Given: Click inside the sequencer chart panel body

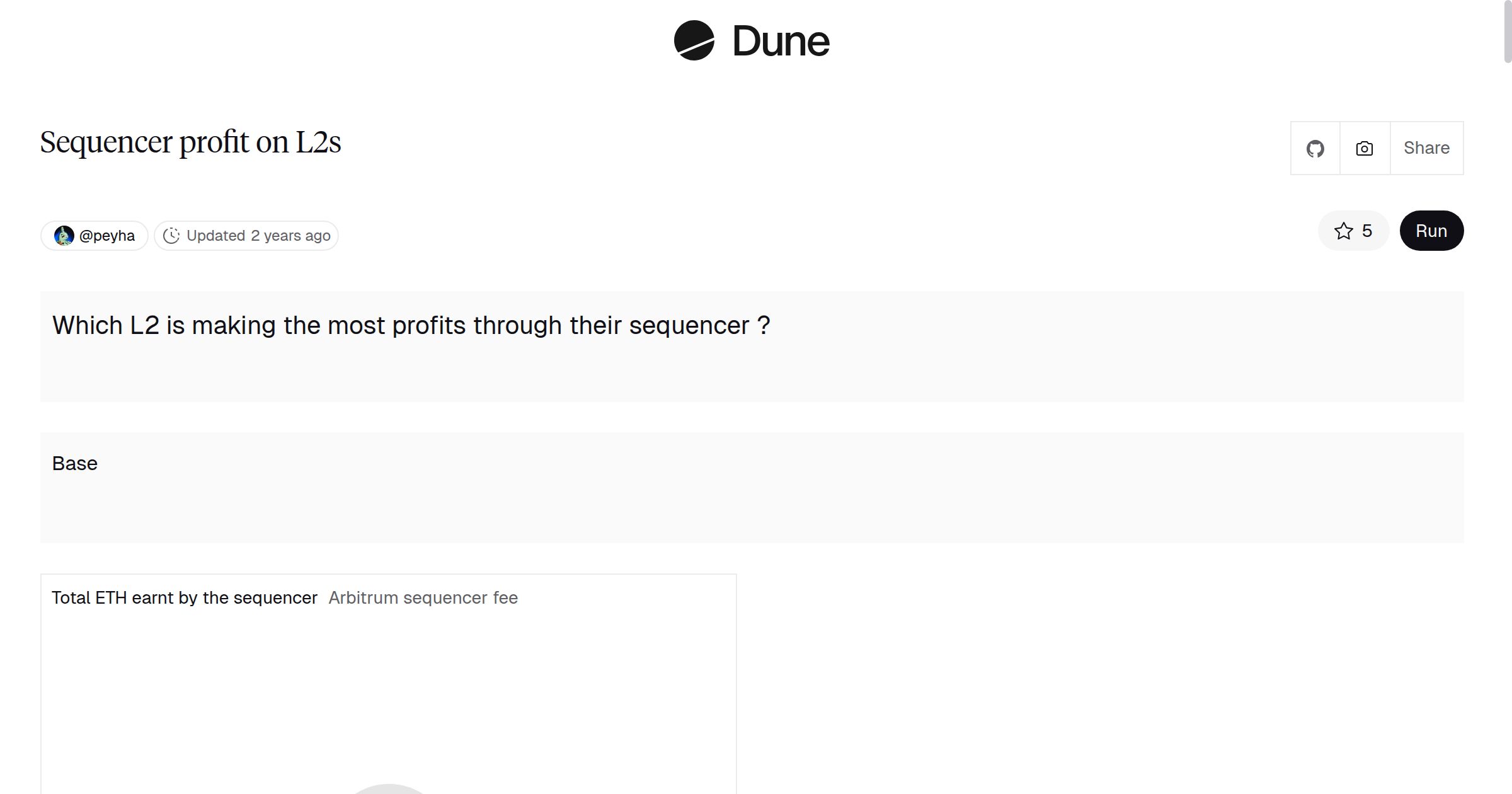Looking at the screenshot, I should (388, 693).
